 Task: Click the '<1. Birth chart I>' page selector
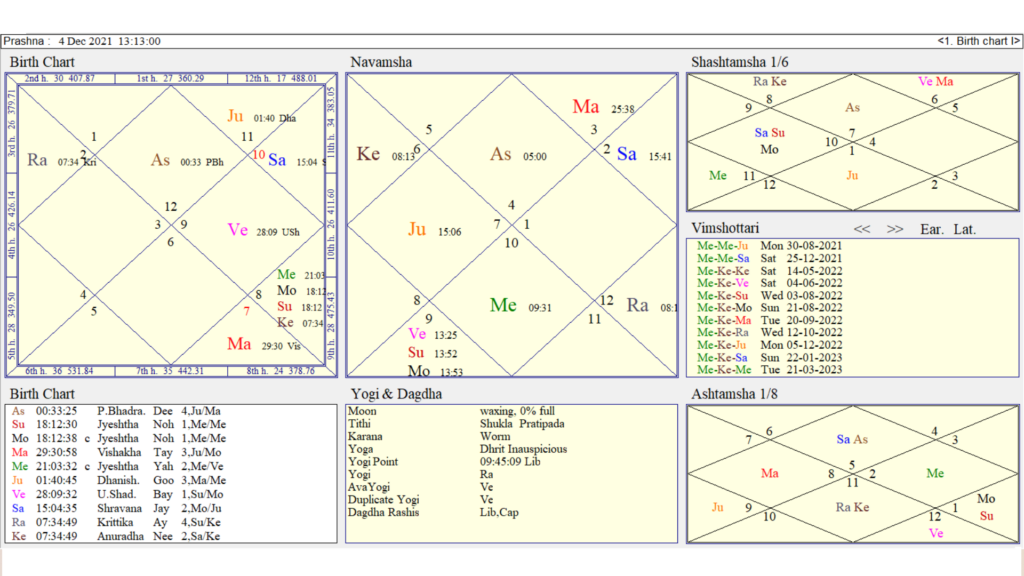(x=978, y=41)
